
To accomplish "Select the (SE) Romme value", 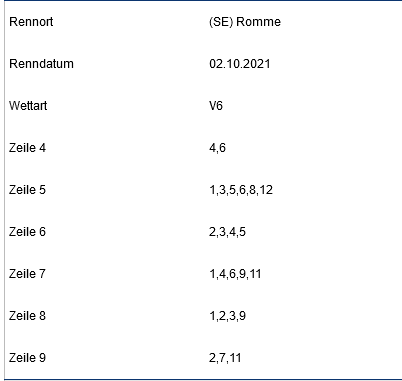I will (245, 22).
